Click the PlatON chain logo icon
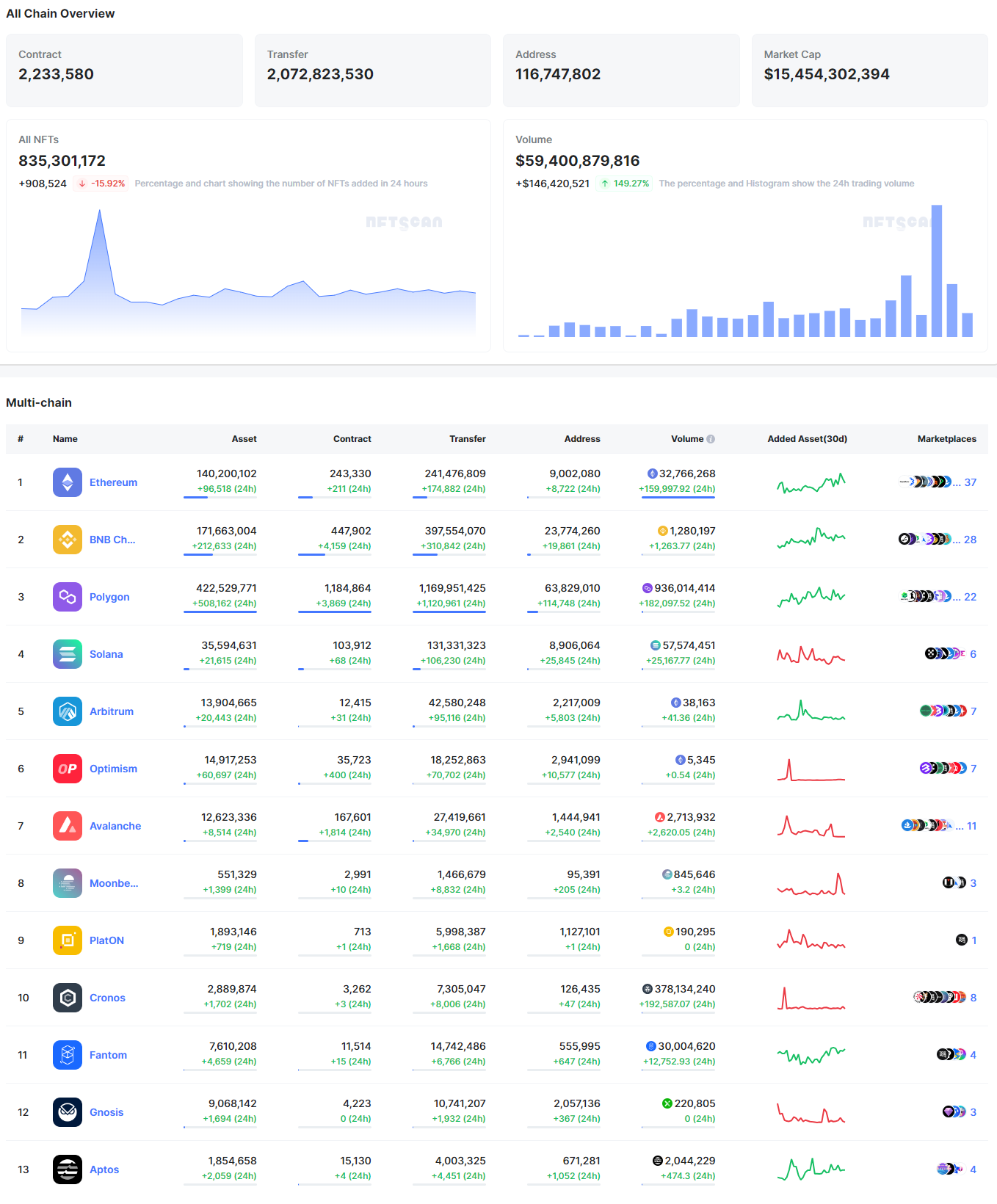This screenshot has height=1204, width=997. (x=68, y=940)
